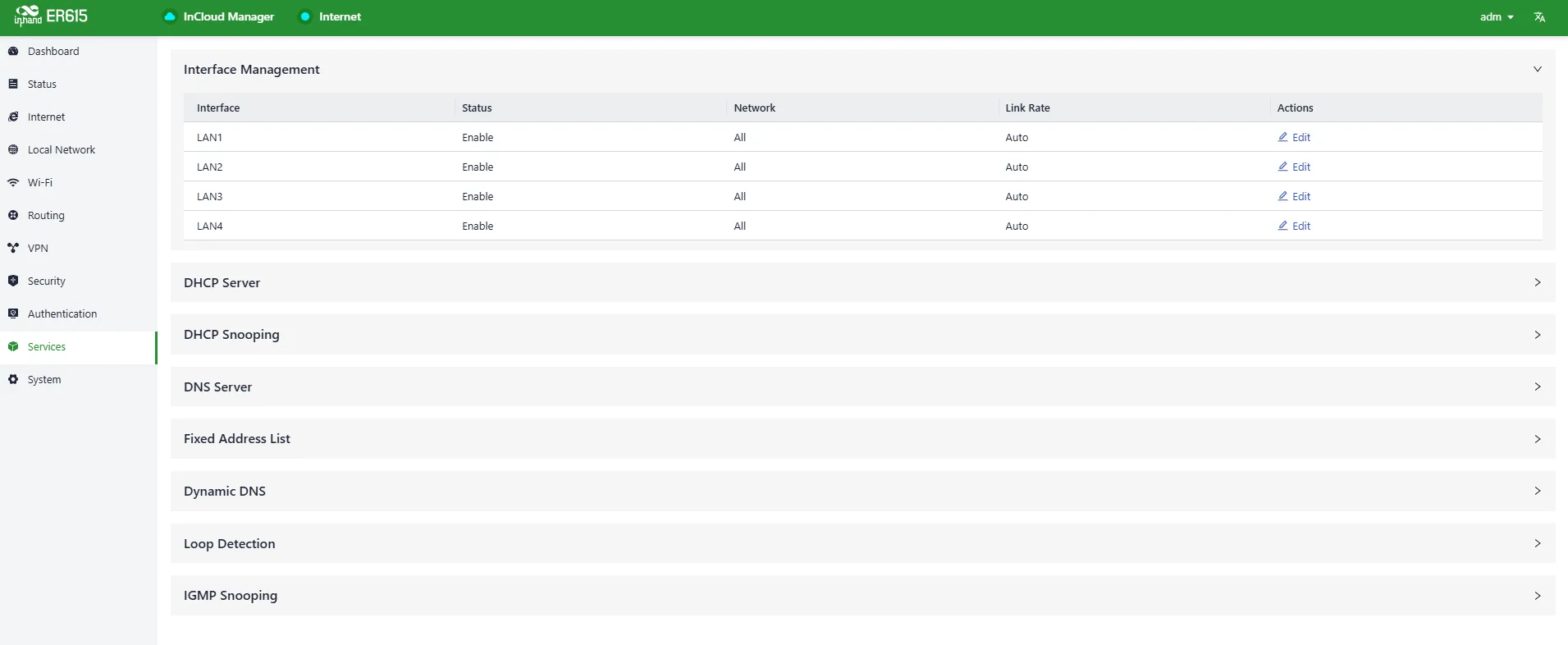
Task: Click the System gear icon
Action: 13,379
